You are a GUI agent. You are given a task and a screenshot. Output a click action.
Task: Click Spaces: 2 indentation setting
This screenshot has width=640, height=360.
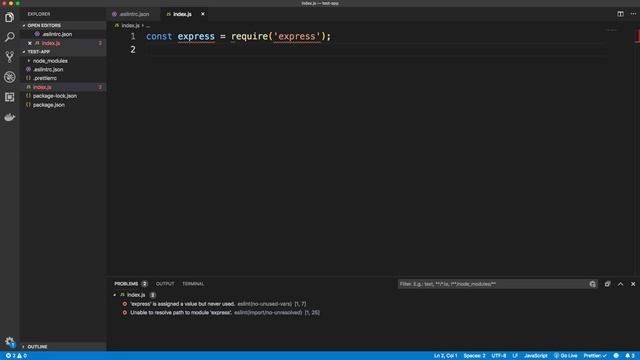pyautogui.click(x=474, y=356)
